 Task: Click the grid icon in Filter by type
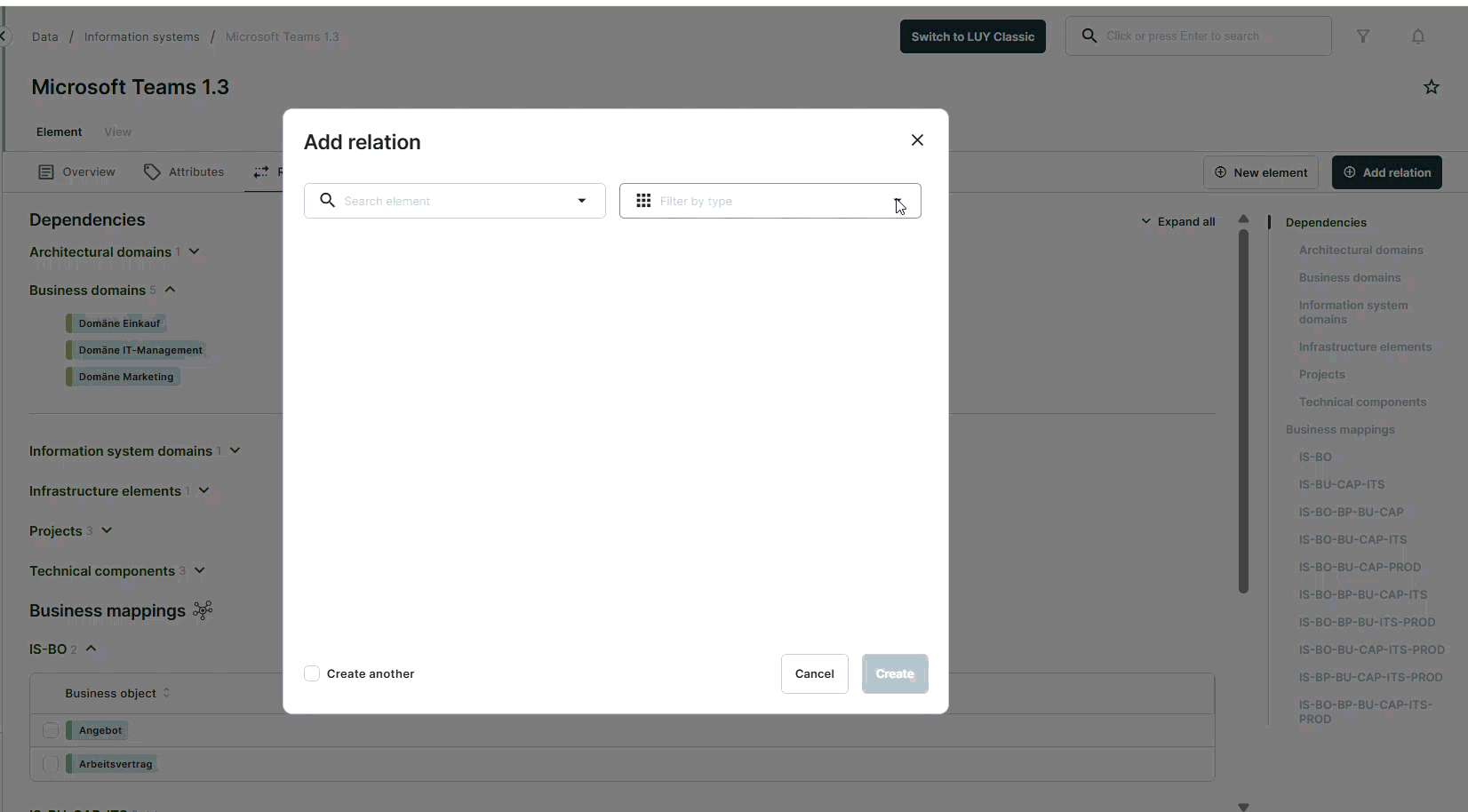[643, 201]
